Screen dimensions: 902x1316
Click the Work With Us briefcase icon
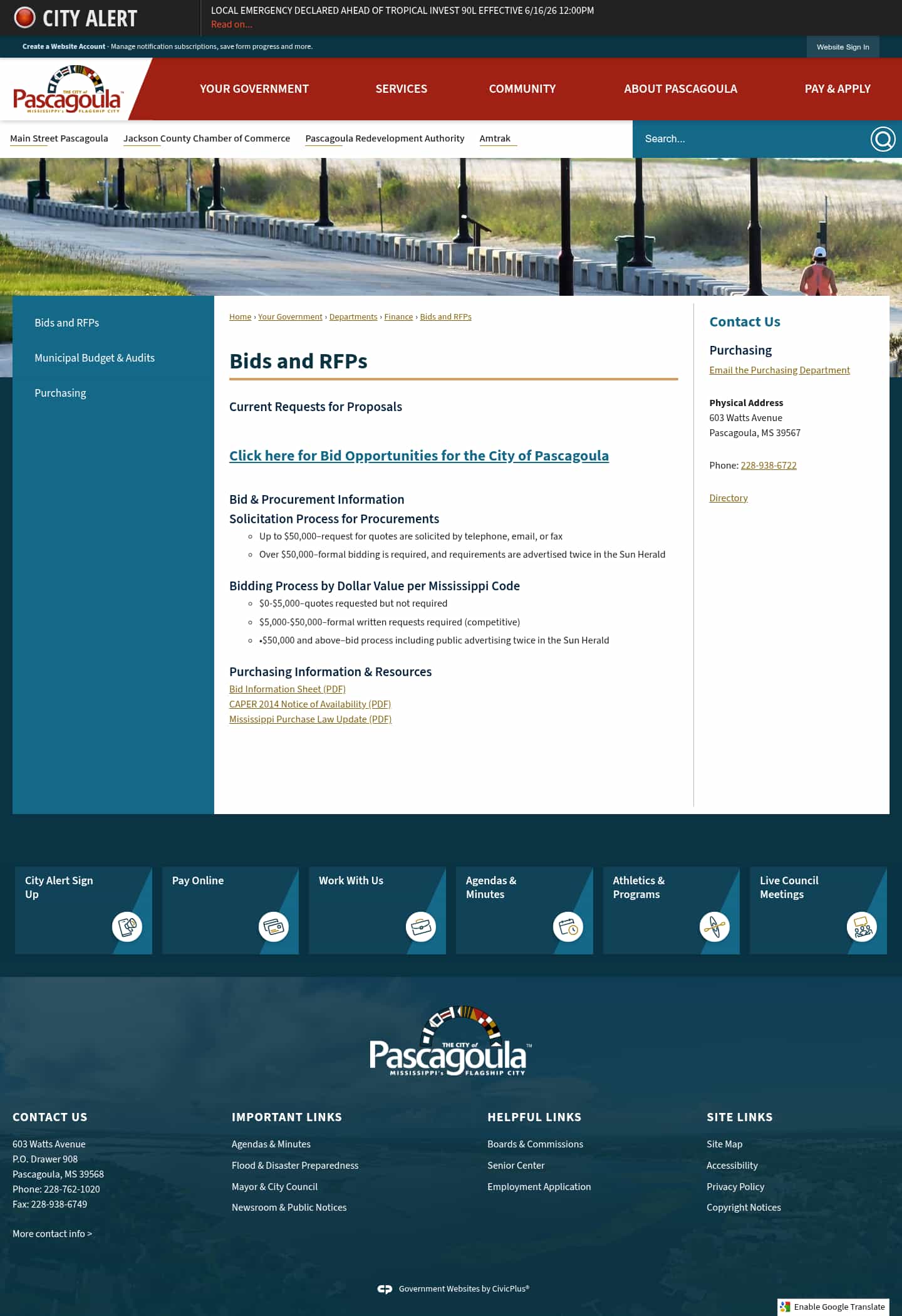(x=421, y=927)
